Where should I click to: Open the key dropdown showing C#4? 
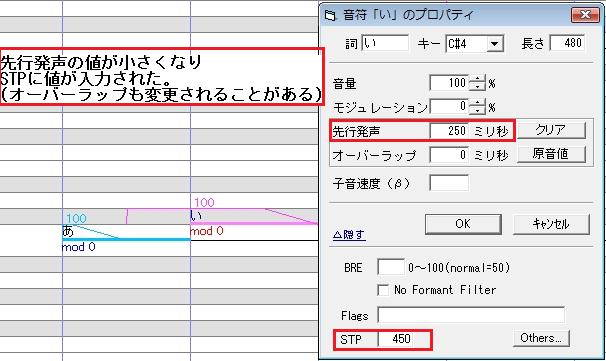coord(494,44)
